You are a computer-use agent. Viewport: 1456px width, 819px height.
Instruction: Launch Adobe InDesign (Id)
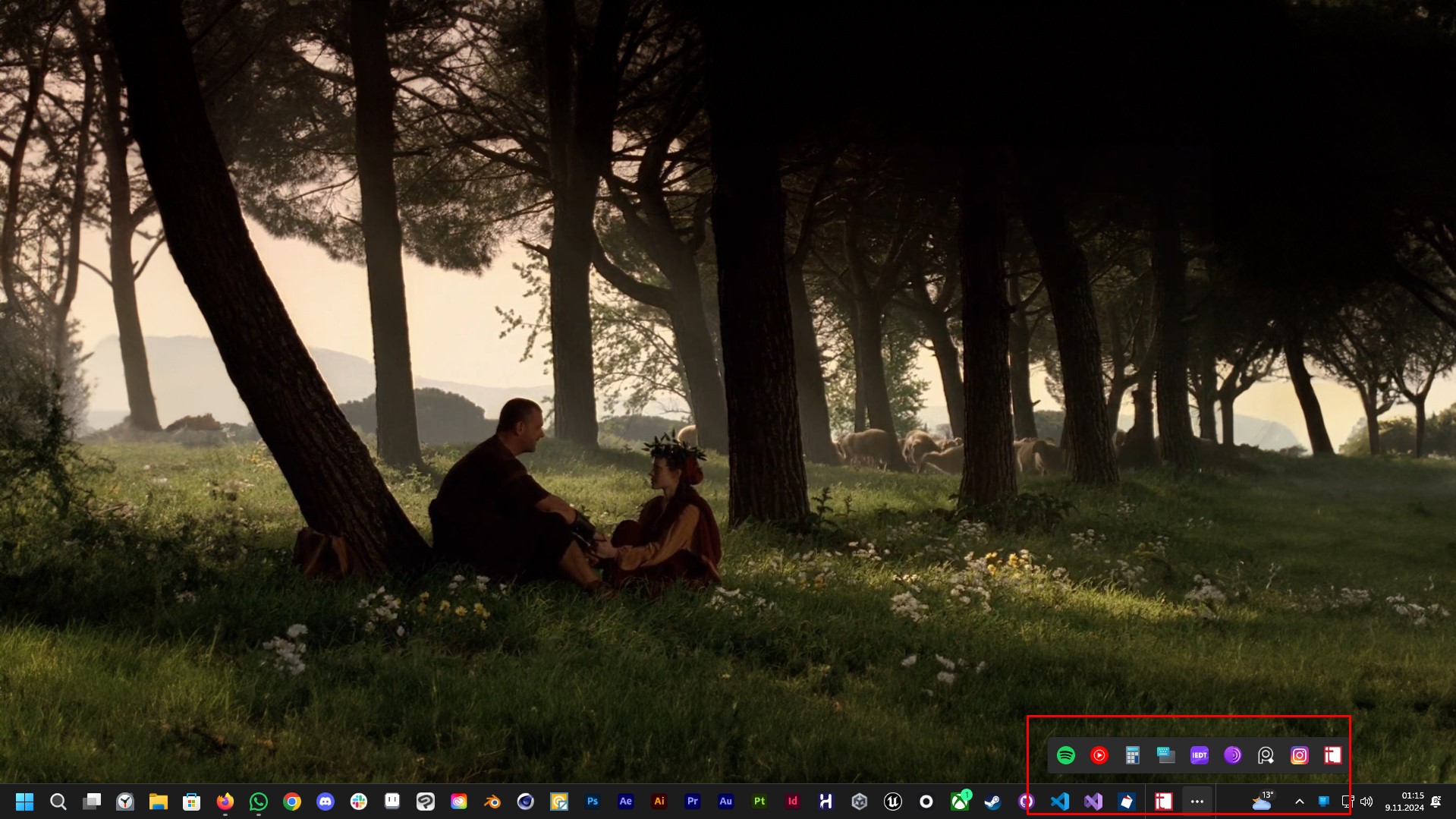click(792, 802)
